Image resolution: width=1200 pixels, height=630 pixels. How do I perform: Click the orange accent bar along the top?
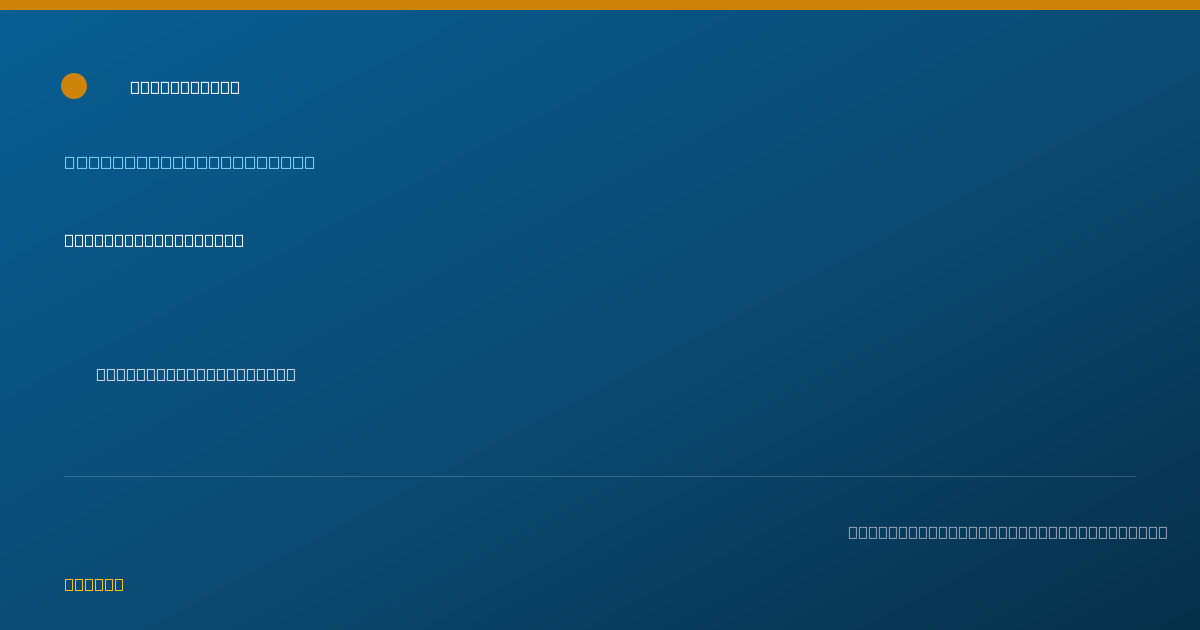[600, 5]
